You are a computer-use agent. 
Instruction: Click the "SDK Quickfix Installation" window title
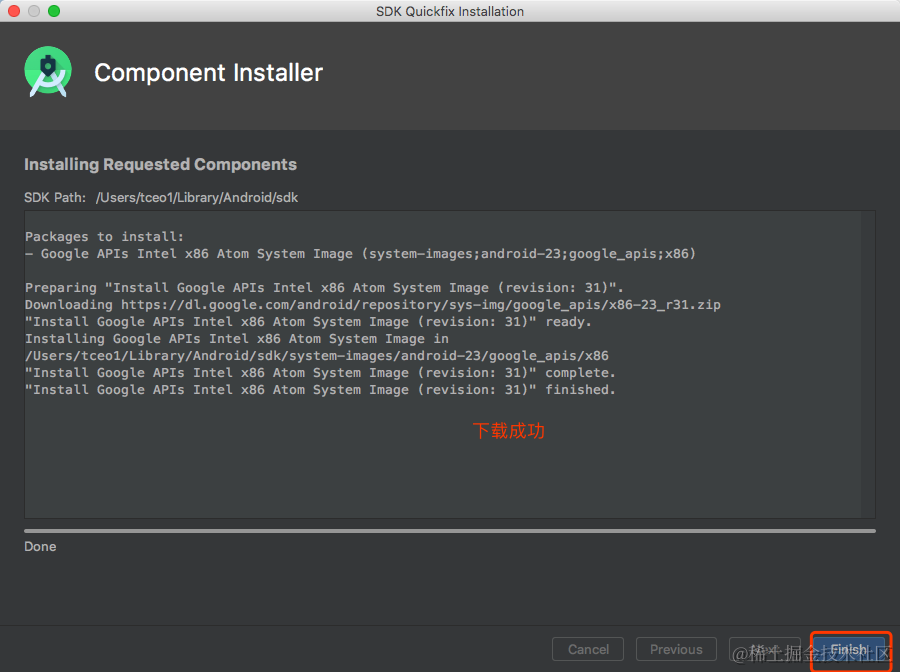click(x=450, y=11)
